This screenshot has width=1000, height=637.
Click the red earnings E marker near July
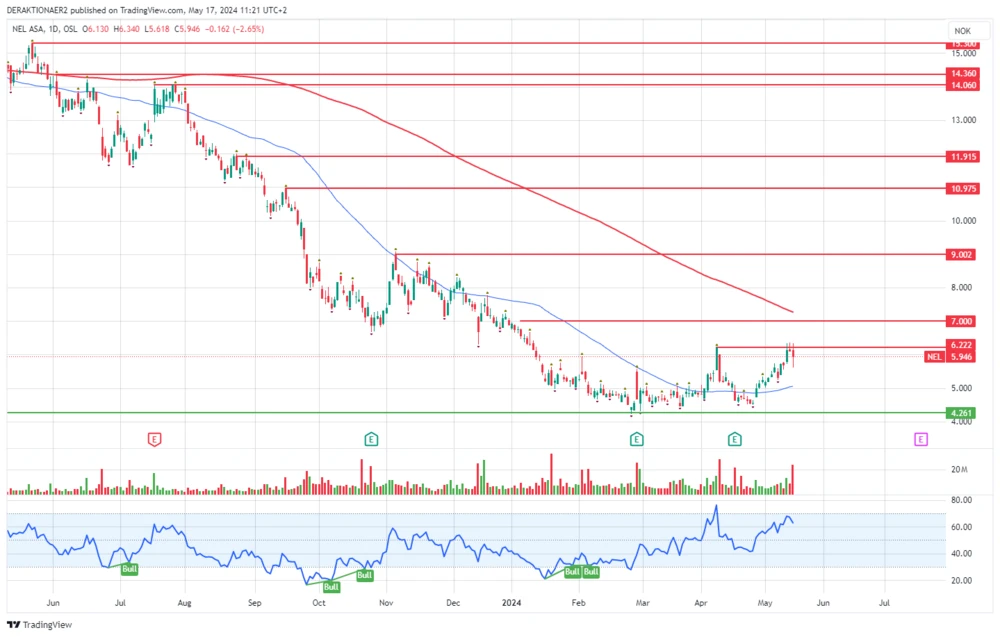[x=154, y=439]
